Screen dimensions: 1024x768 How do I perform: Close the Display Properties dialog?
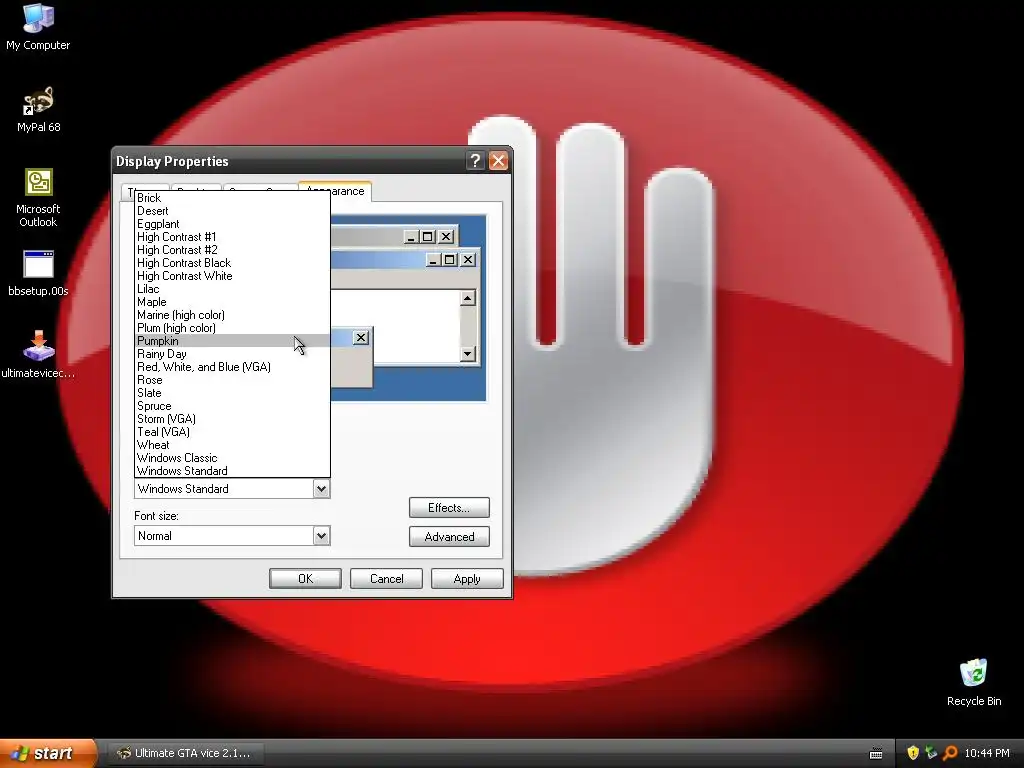click(498, 161)
